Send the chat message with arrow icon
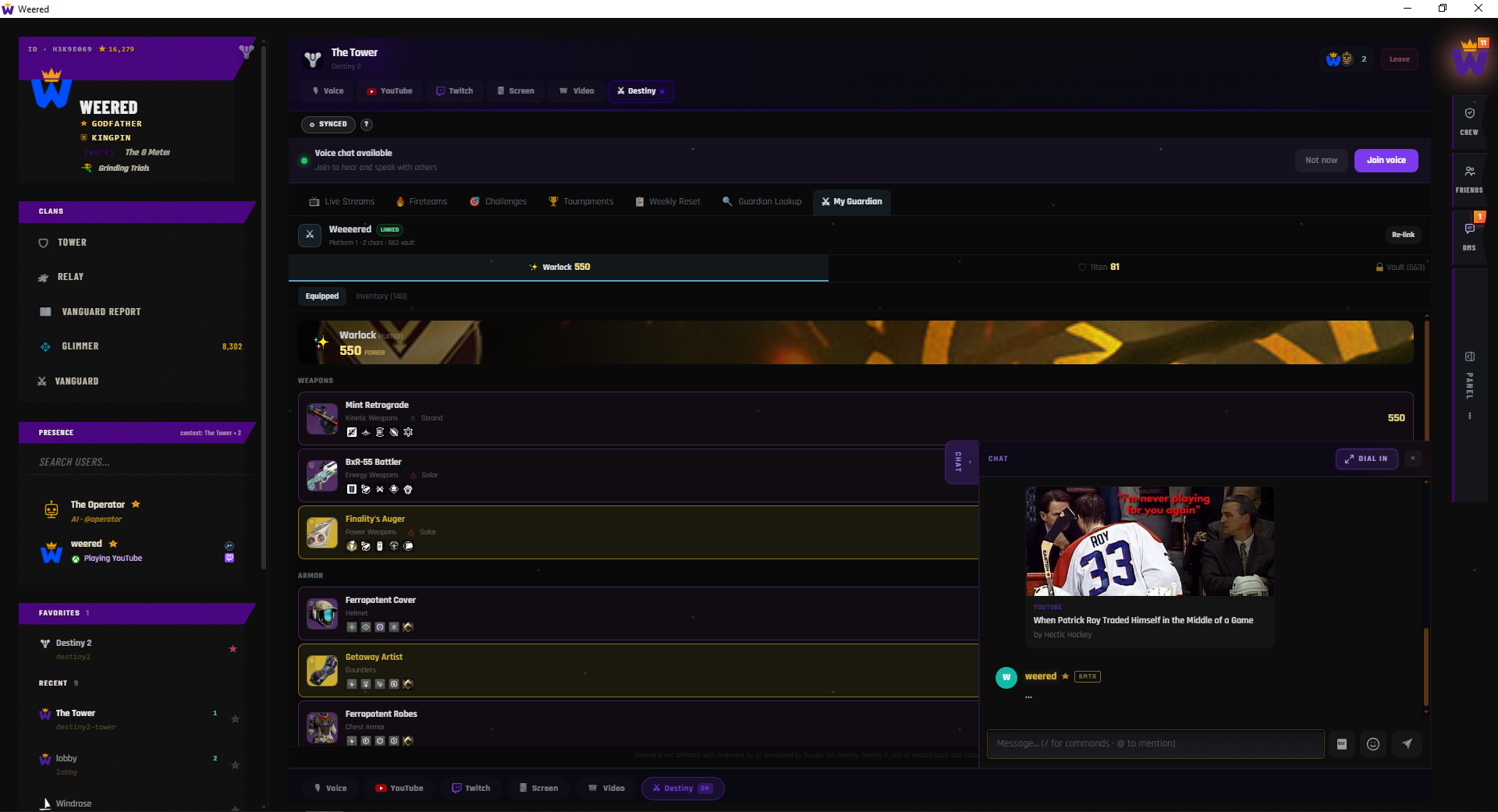The width and height of the screenshot is (1498, 812). (1407, 744)
